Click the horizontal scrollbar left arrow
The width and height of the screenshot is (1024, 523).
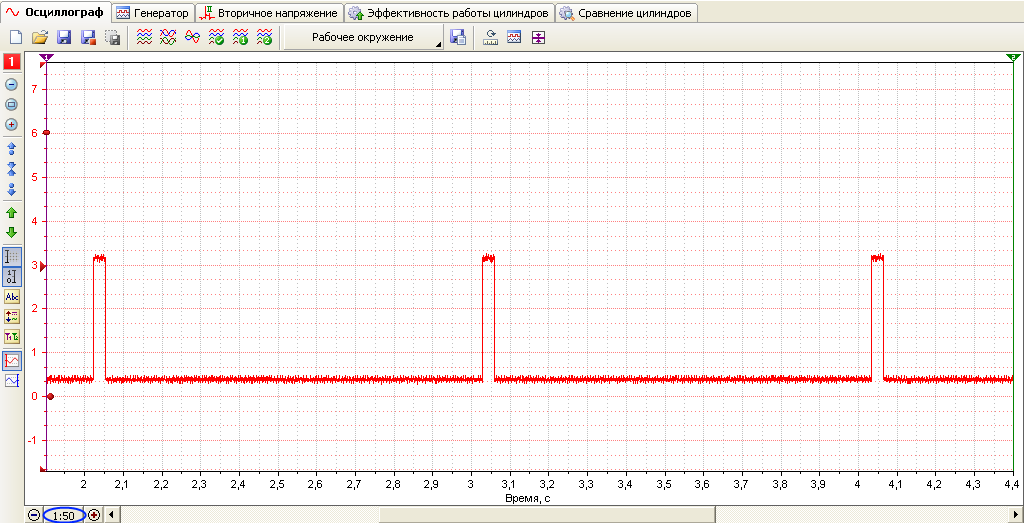[110, 516]
